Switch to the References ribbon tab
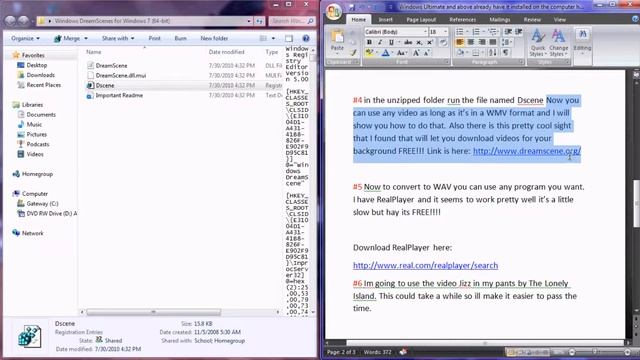 (x=462, y=20)
